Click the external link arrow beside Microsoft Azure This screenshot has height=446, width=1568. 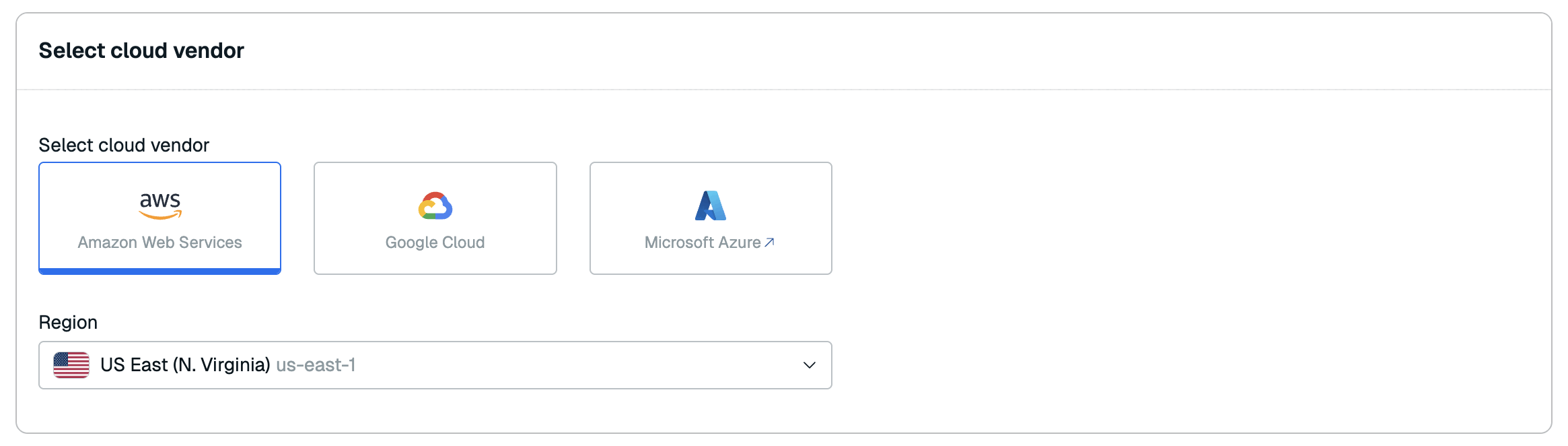click(770, 242)
